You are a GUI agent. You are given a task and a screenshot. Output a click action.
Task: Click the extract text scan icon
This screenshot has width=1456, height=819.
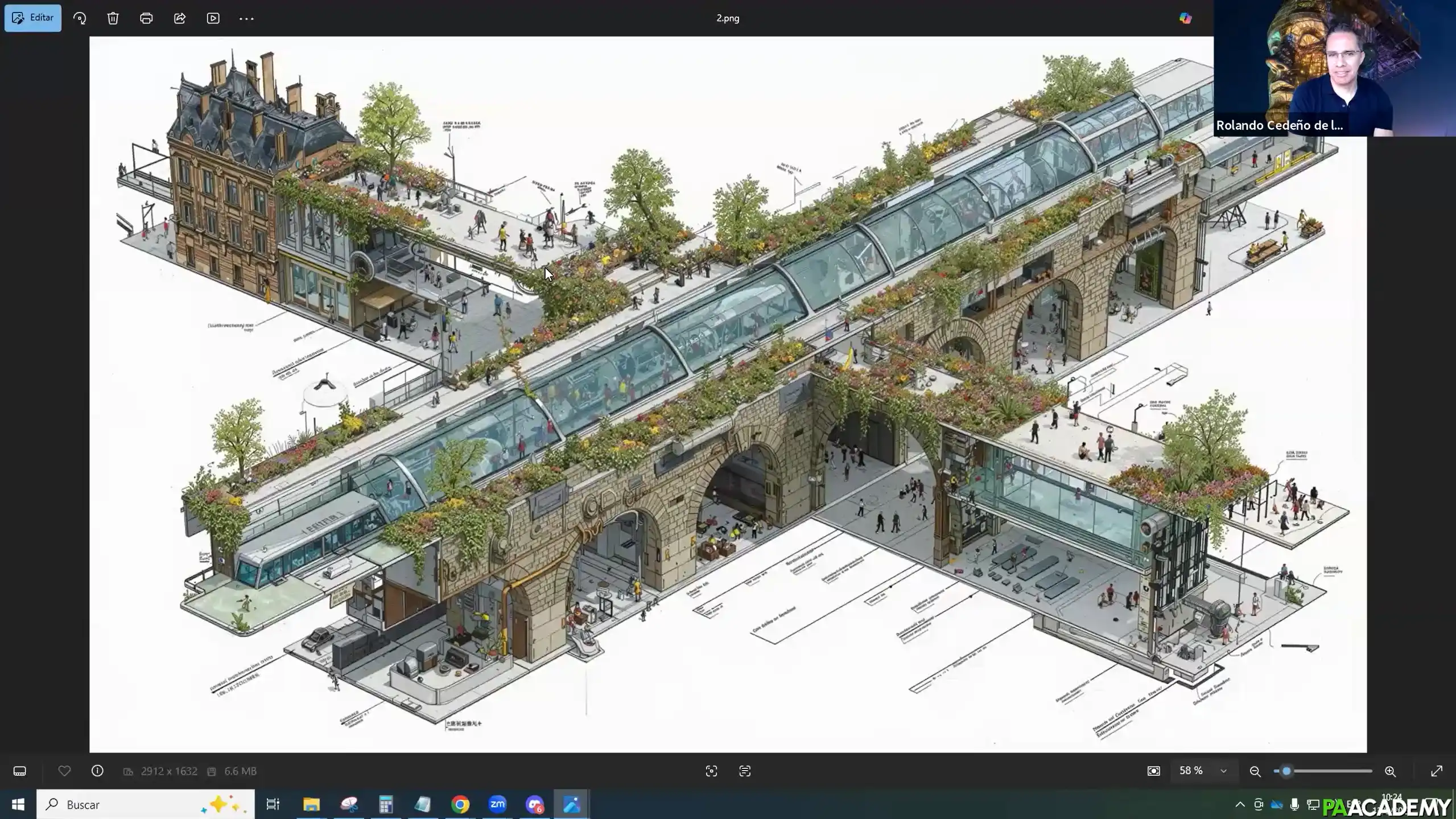tap(745, 771)
